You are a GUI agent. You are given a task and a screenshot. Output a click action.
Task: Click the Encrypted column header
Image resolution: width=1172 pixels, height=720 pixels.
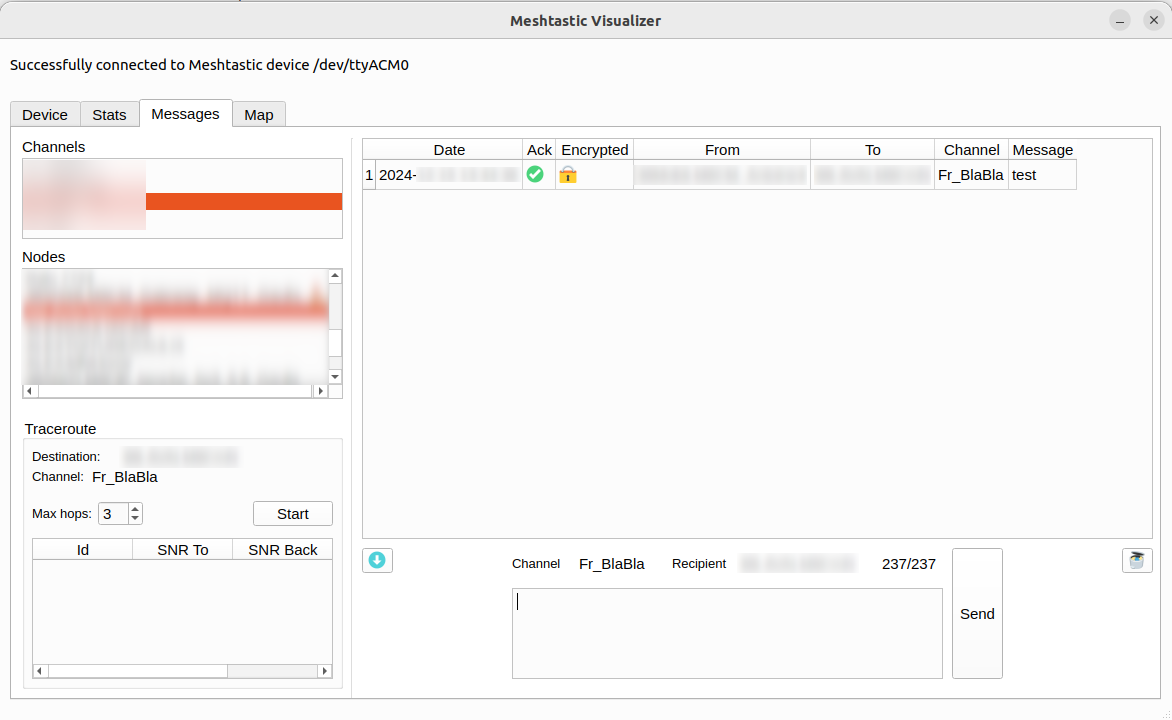595,150
